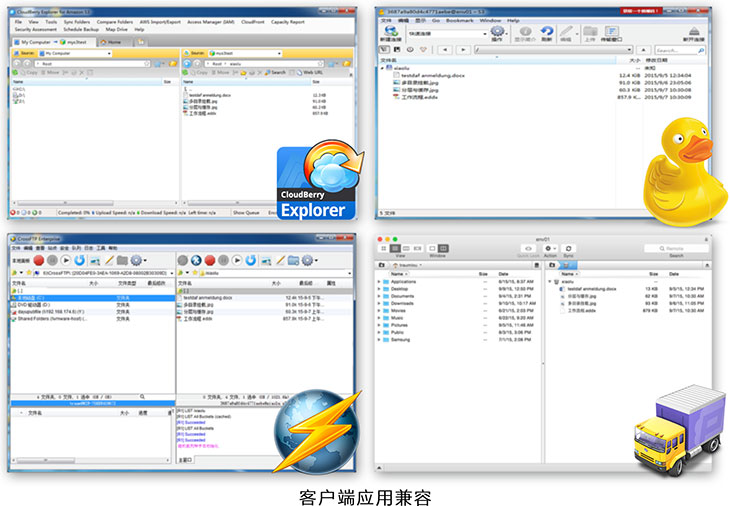
Task: Open the transfers window icon in Cyberduck
Action: [x=611, y=32]
